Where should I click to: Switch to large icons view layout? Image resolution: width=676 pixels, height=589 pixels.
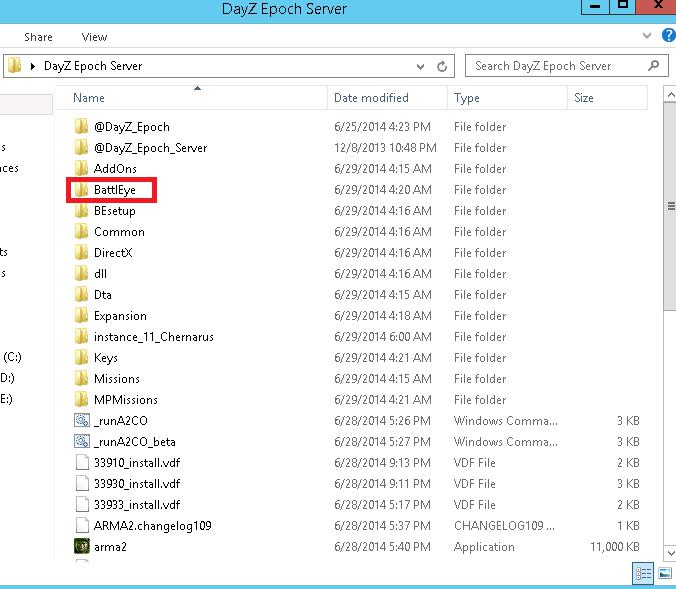point(664,574)
